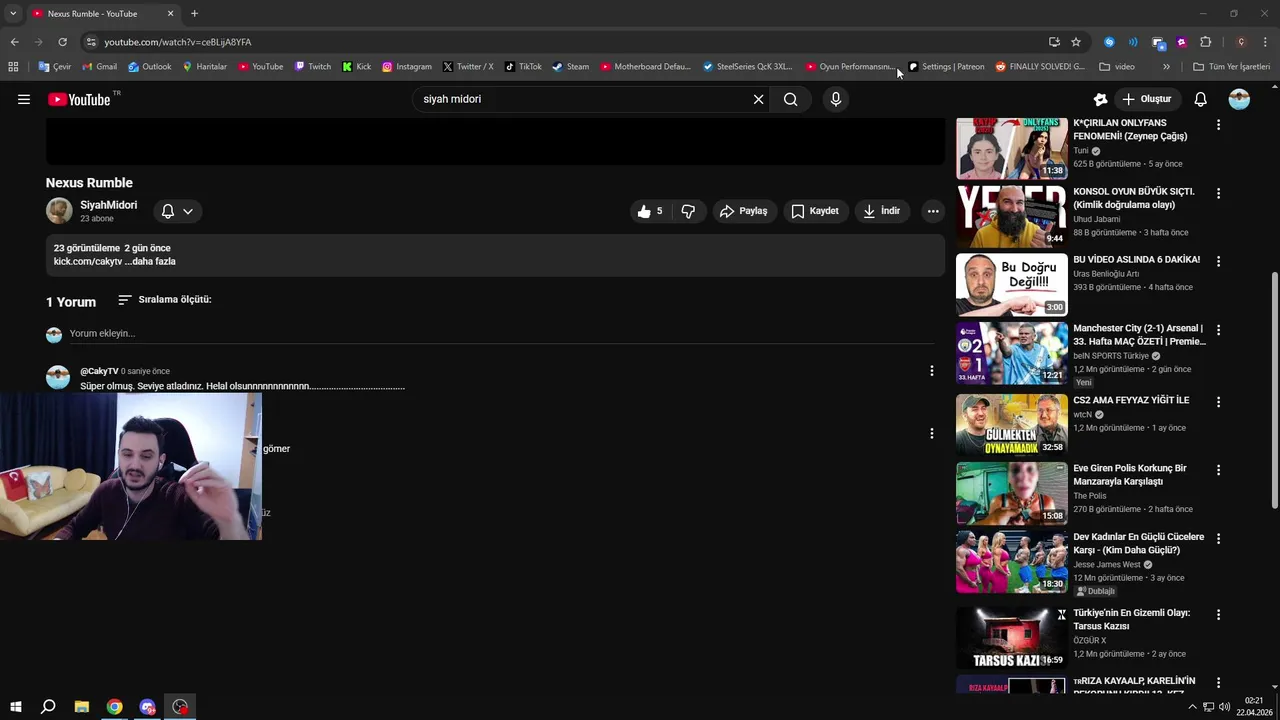The height and width of the screenshot is (720, 1280).
Task: Open Manchester City Arsenal highlight video
Action: (x=1139, y=335)
